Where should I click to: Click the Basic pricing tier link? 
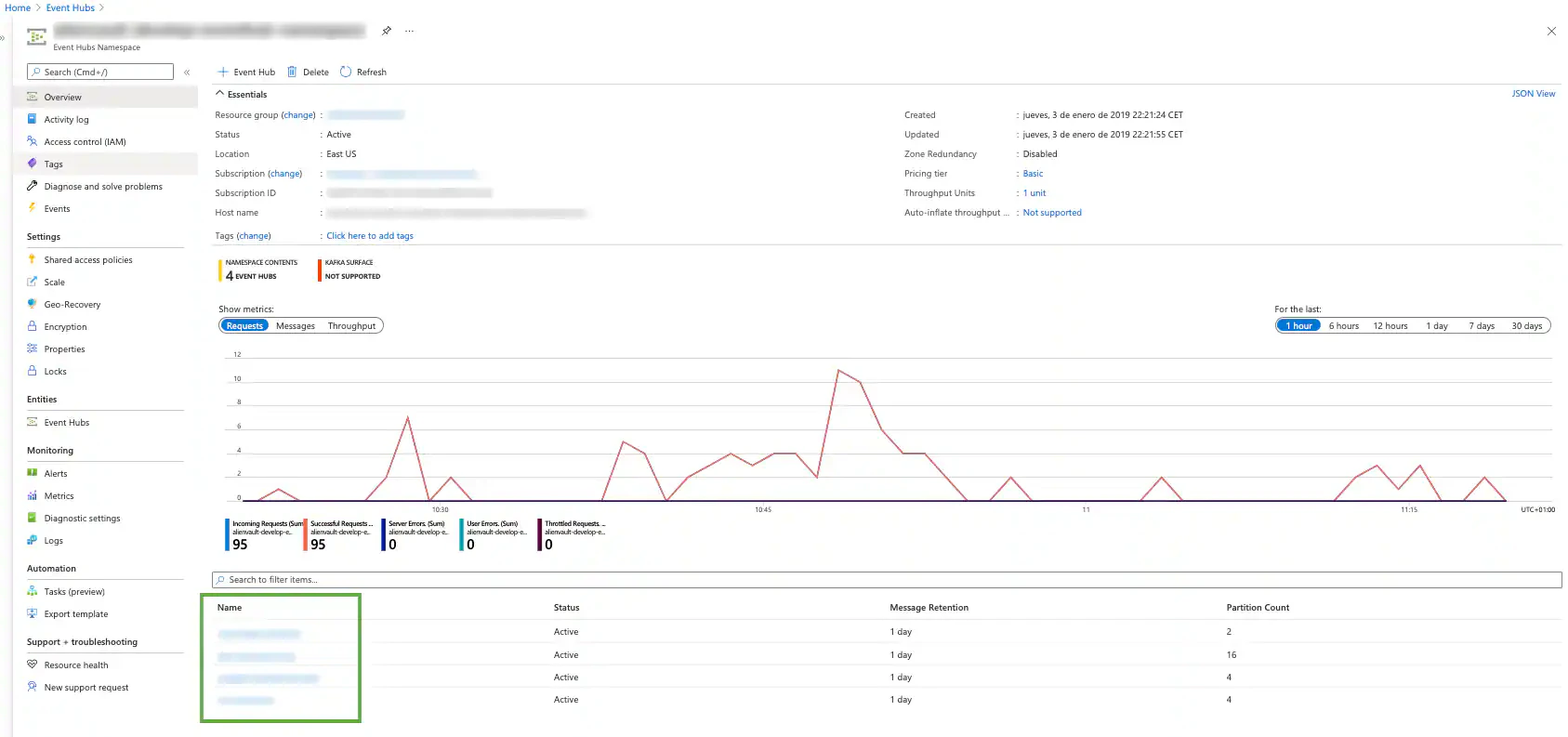(x=1033, y=174)
